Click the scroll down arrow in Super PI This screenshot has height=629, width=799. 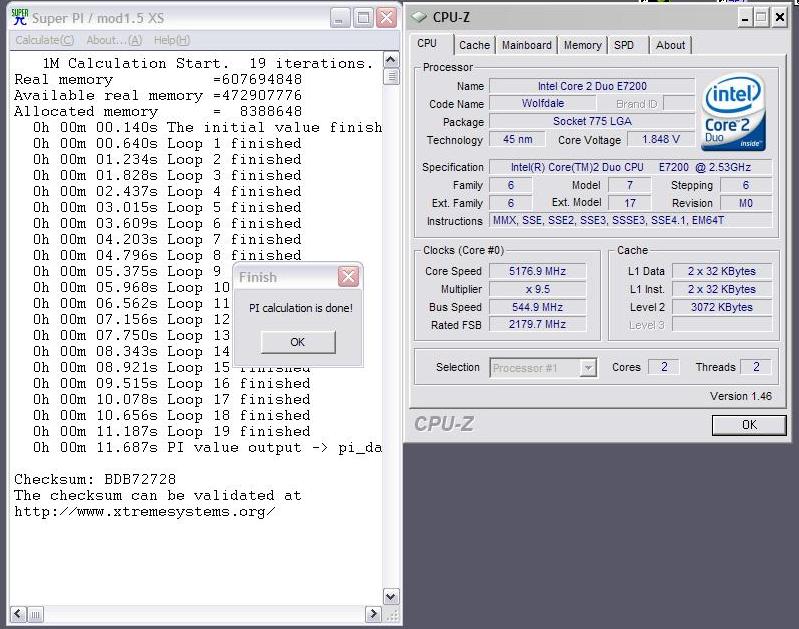point(391,596)
